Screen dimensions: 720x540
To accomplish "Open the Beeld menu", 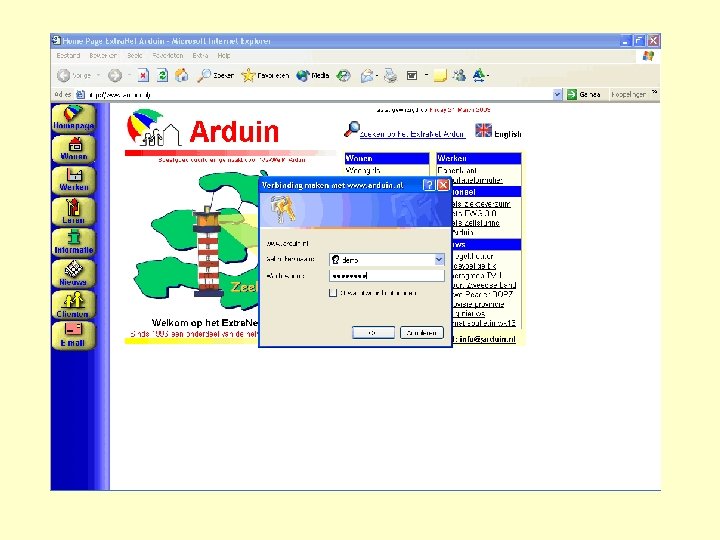I will (x=135, y=56).
